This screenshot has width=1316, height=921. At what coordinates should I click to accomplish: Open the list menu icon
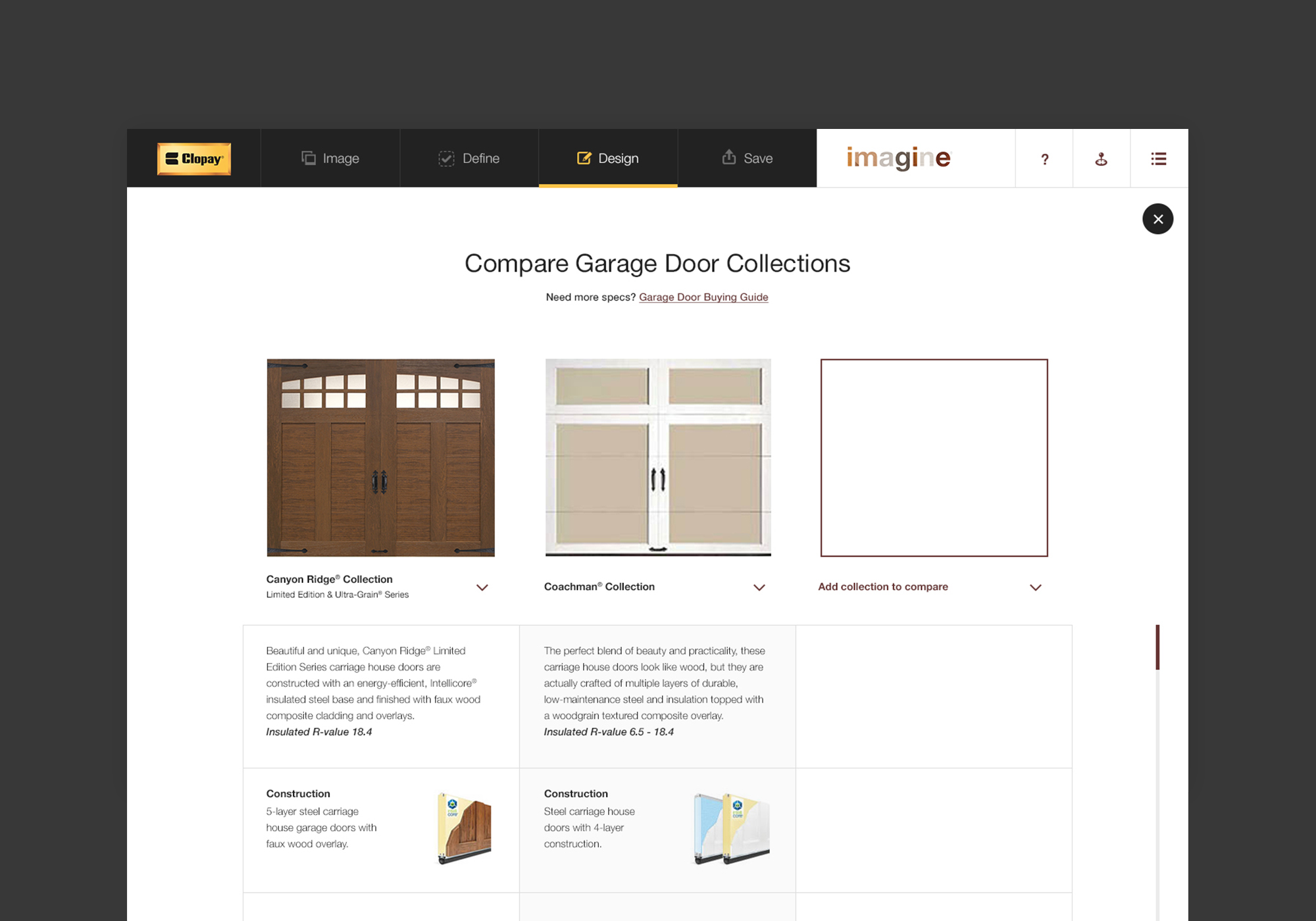pyautogui.click(x=1159, y=159)
